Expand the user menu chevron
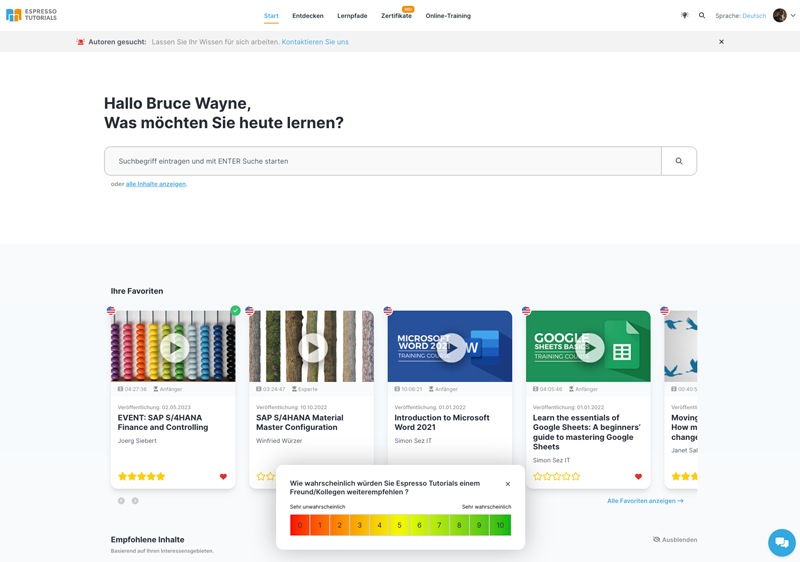Screen dimensions: 800x562 click(793, 15)
